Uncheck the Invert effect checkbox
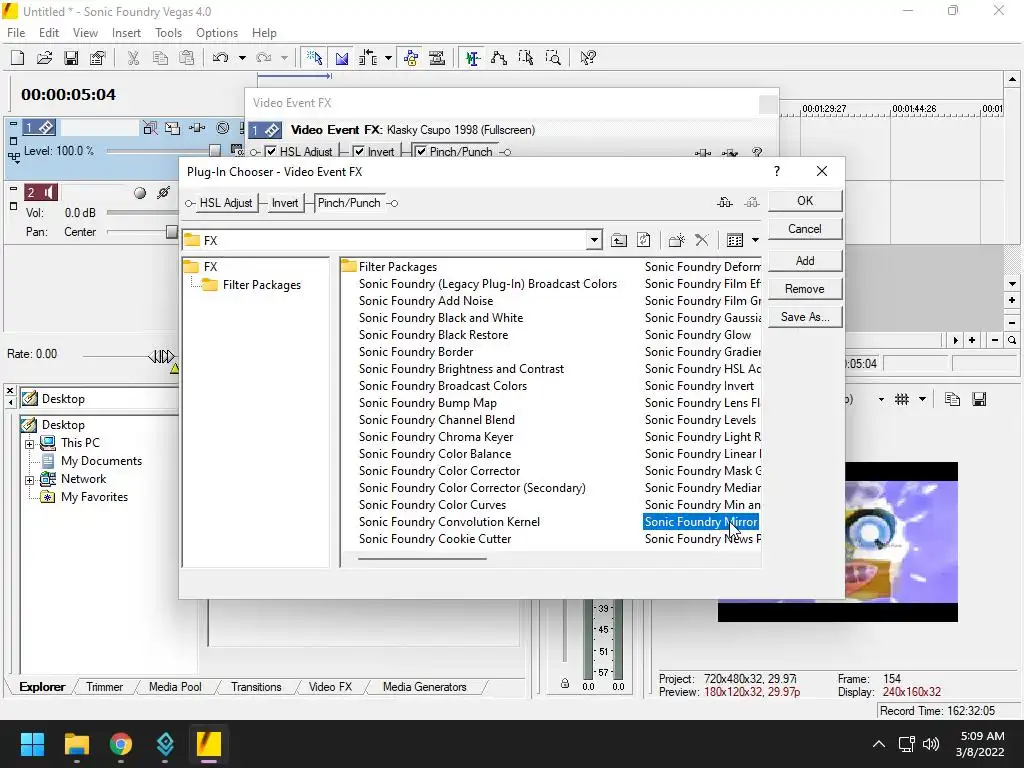The width and height of the screenshot is (1024, 768). [x=359, y=152]
